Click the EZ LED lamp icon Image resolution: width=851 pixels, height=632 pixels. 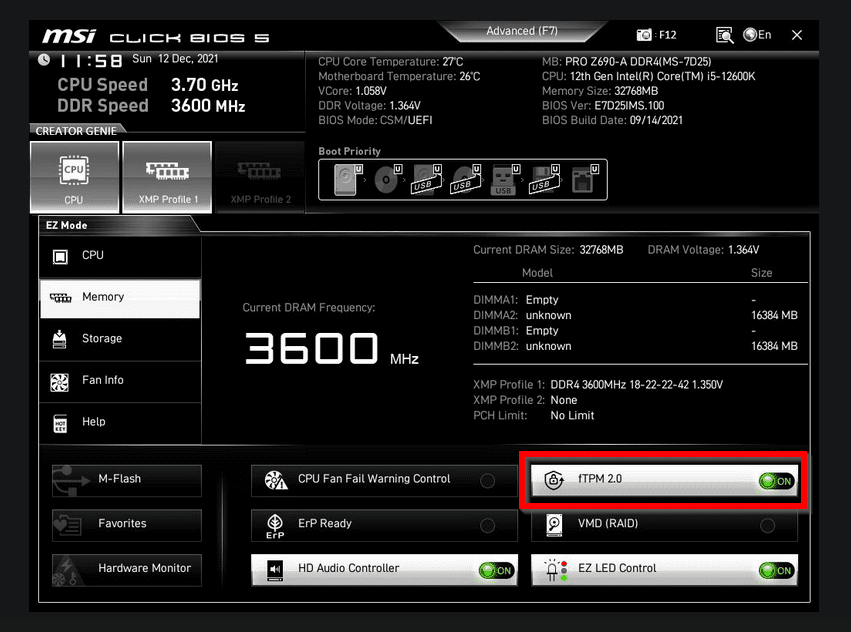point(556,570)
